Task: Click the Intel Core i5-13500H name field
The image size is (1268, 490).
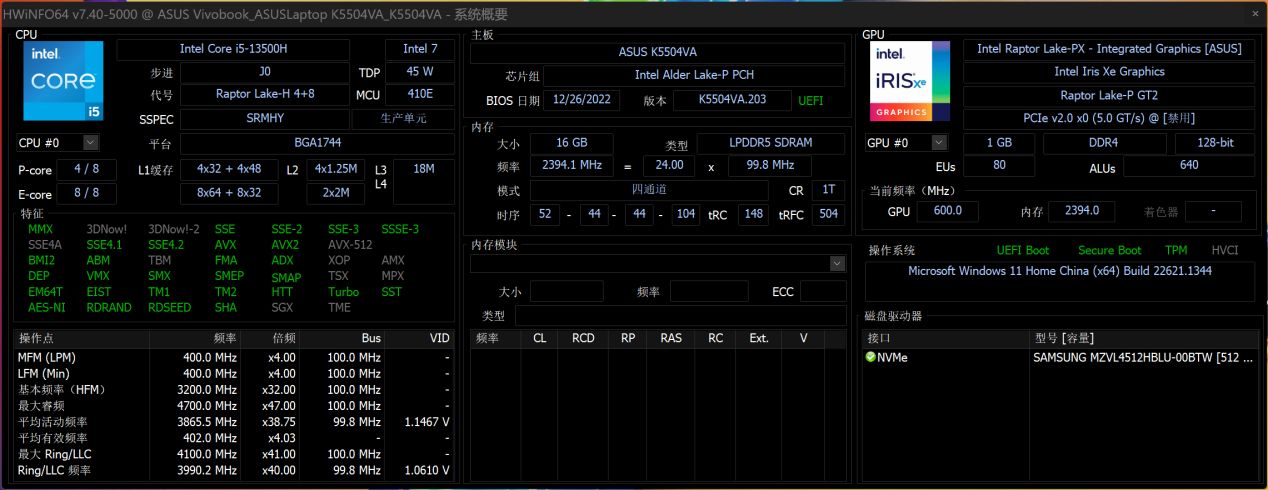Action: [246, 48]
